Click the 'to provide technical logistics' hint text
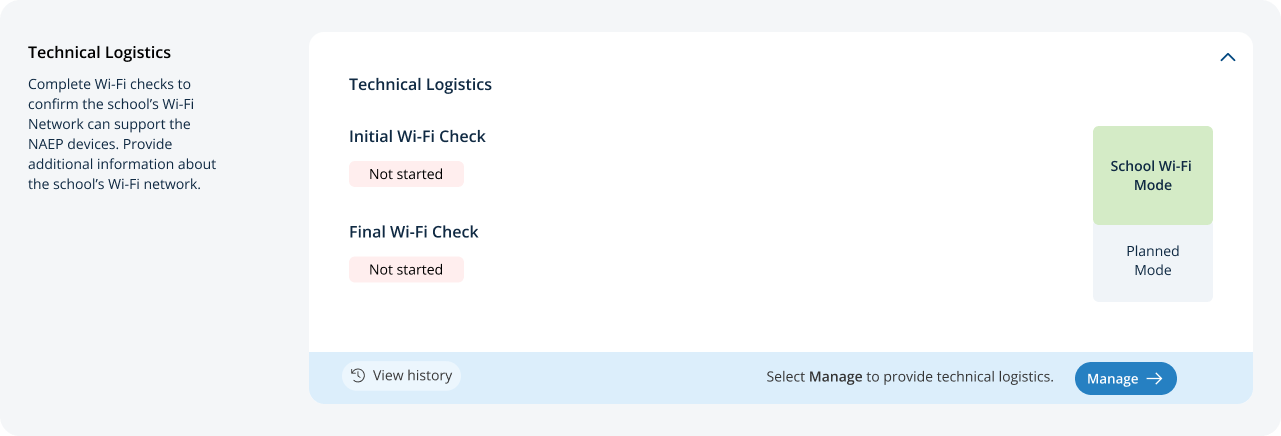Image resolution: width=1281 pixels, height=436 pixels. click(959, 378)
